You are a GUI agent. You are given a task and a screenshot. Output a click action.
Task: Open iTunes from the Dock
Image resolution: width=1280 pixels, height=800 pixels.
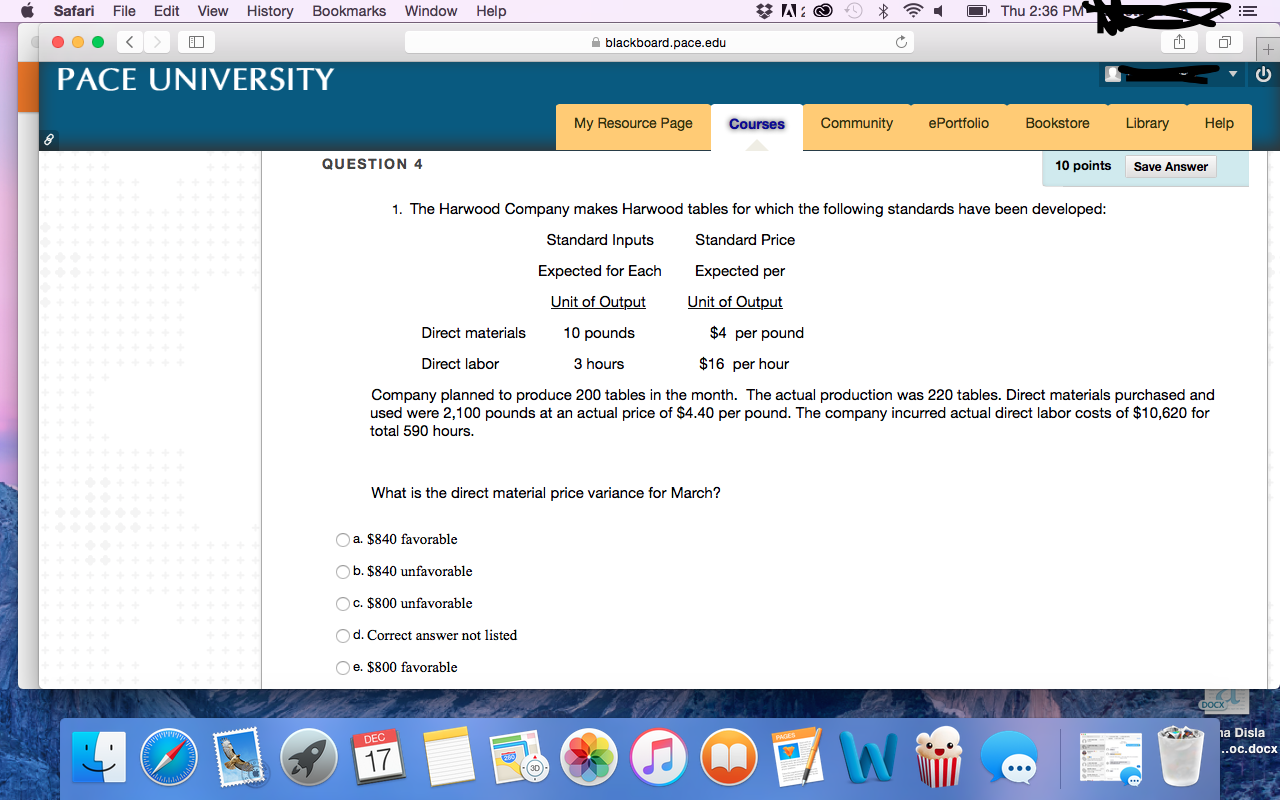coord(659,756)
